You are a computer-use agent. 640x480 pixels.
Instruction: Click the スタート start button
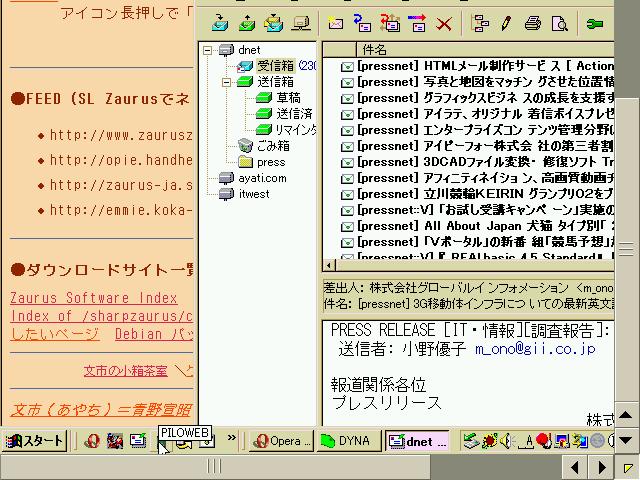34,441
